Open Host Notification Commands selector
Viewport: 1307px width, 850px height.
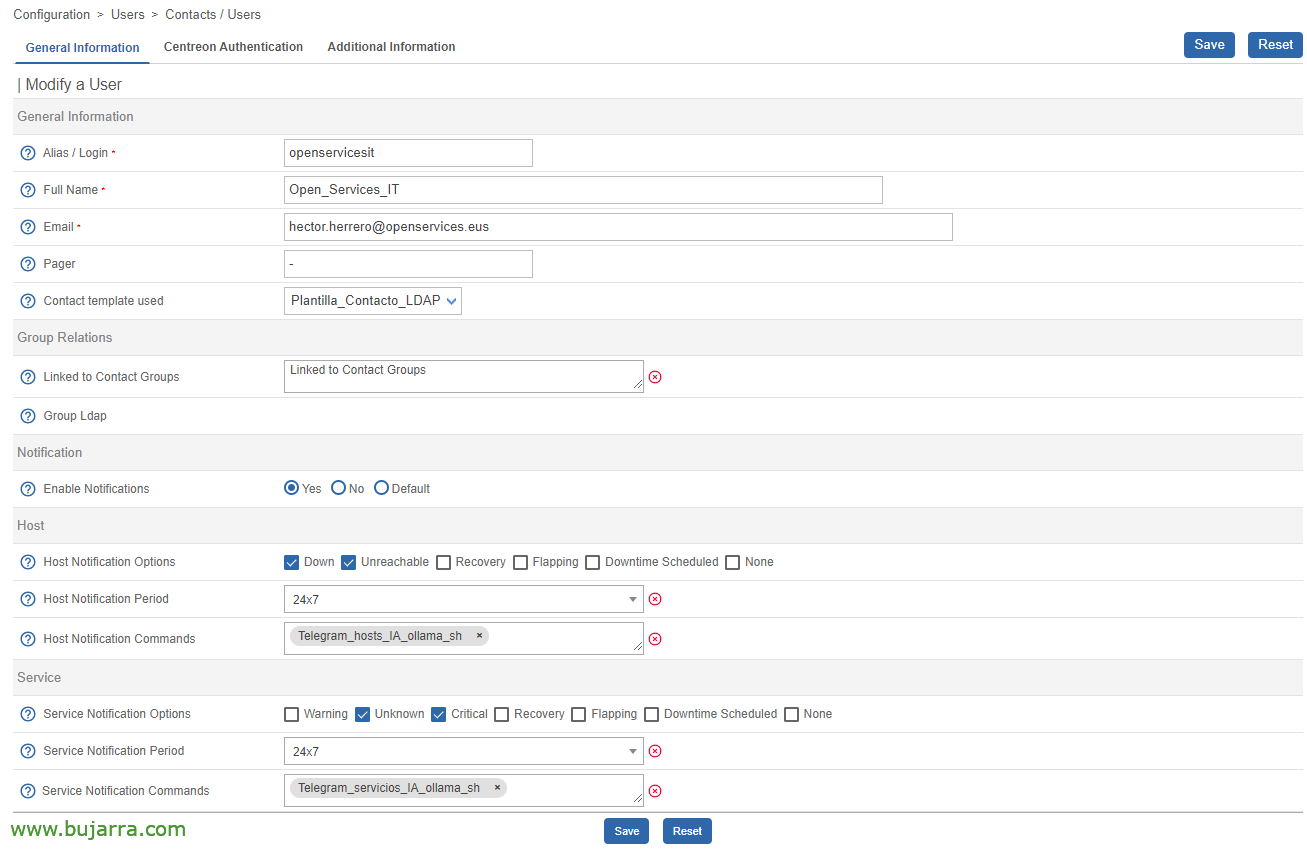464,639
